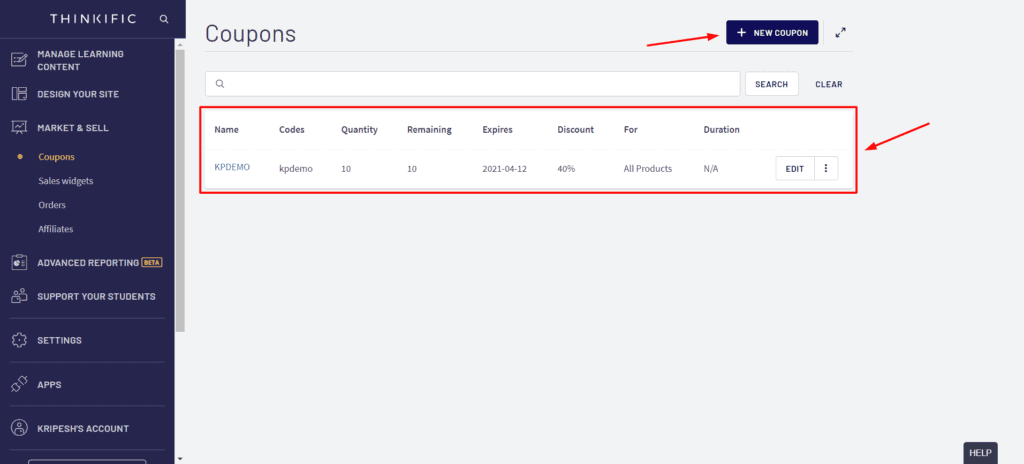The height and width of the screenshot is (464, 1024).
Task: Create a coupon with New Coupon button
Action: point(772,33)
